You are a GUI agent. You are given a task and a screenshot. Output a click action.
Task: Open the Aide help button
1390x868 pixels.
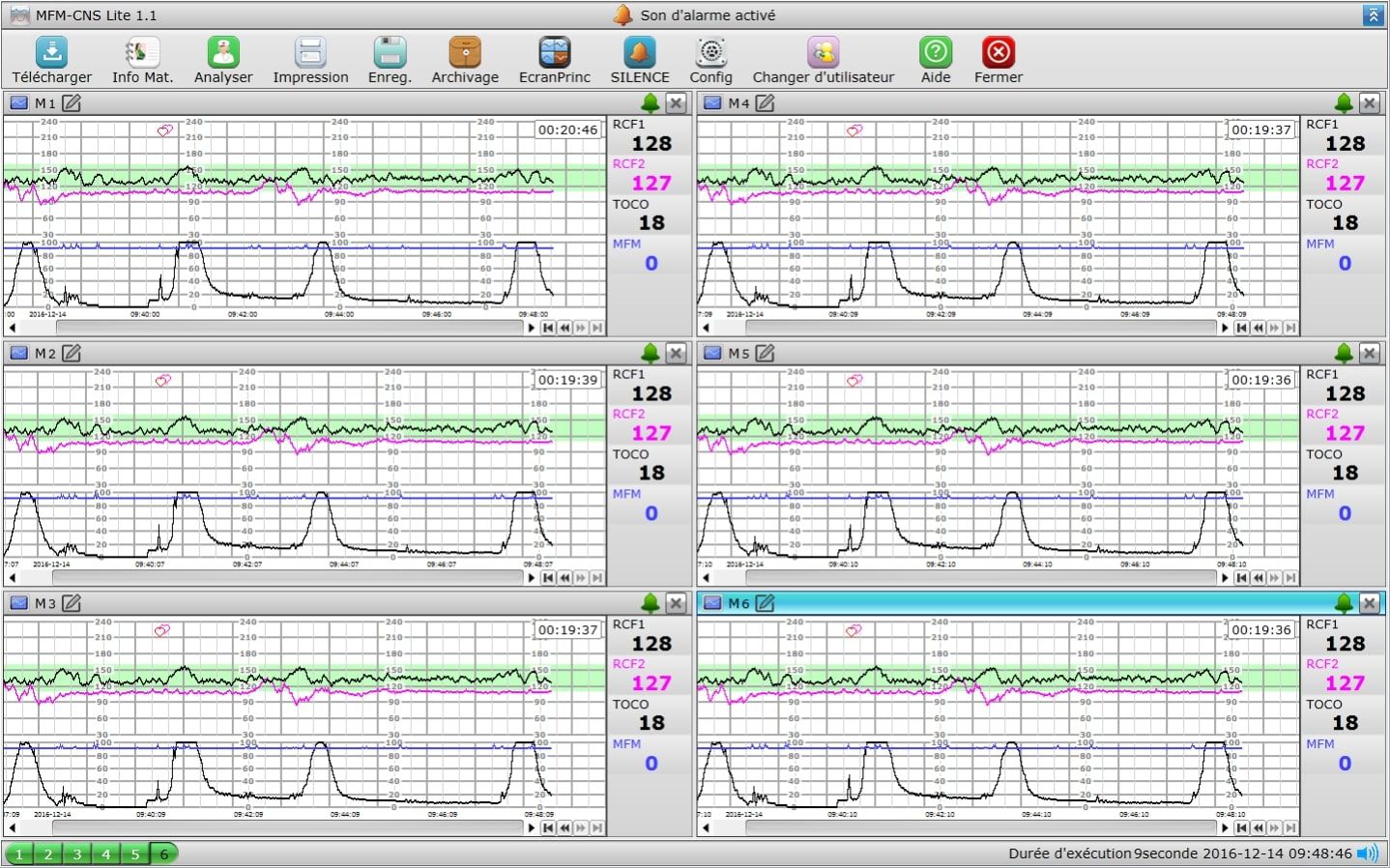pyautogui.click(x=935, y=52)
